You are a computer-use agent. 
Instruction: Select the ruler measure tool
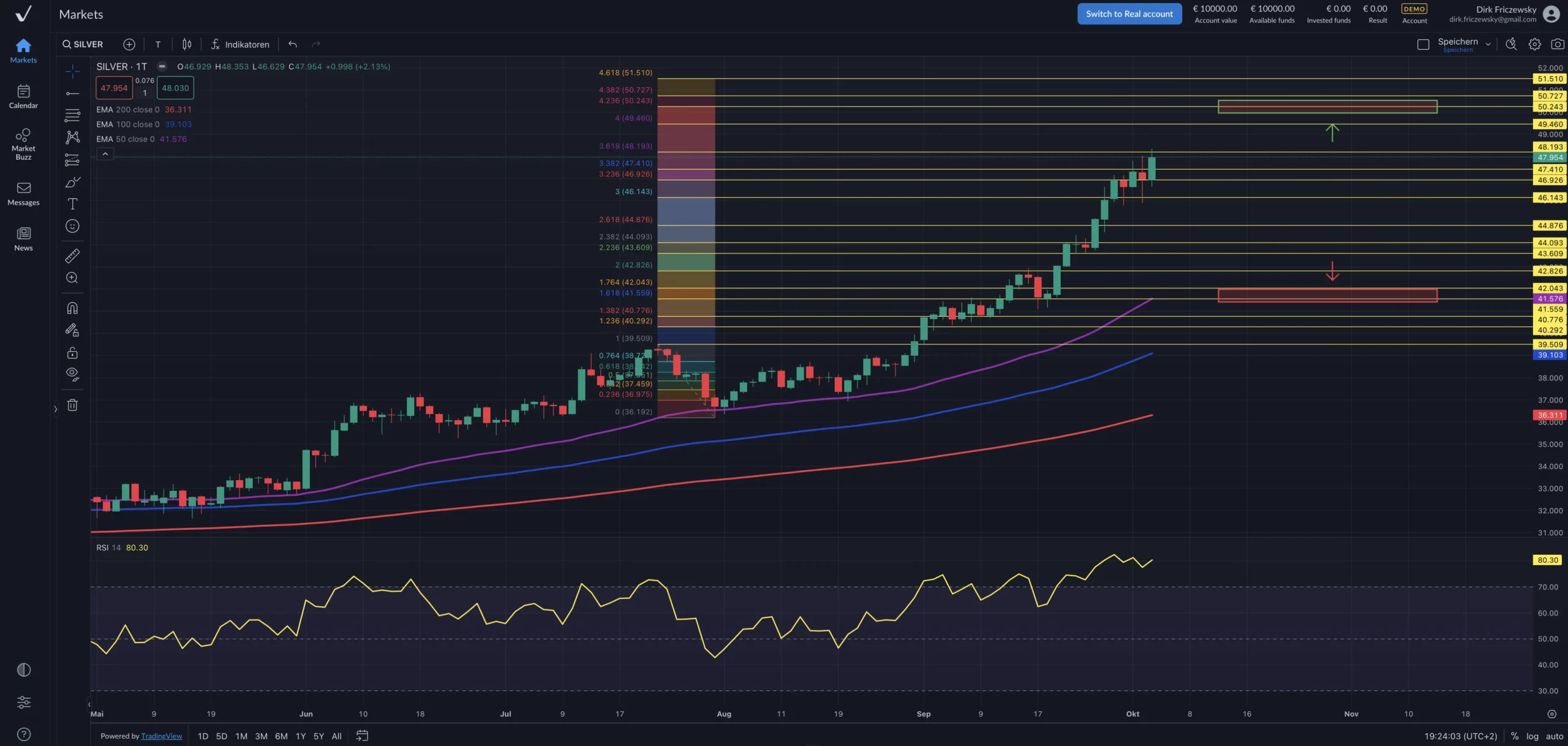[x=72, y=255]
